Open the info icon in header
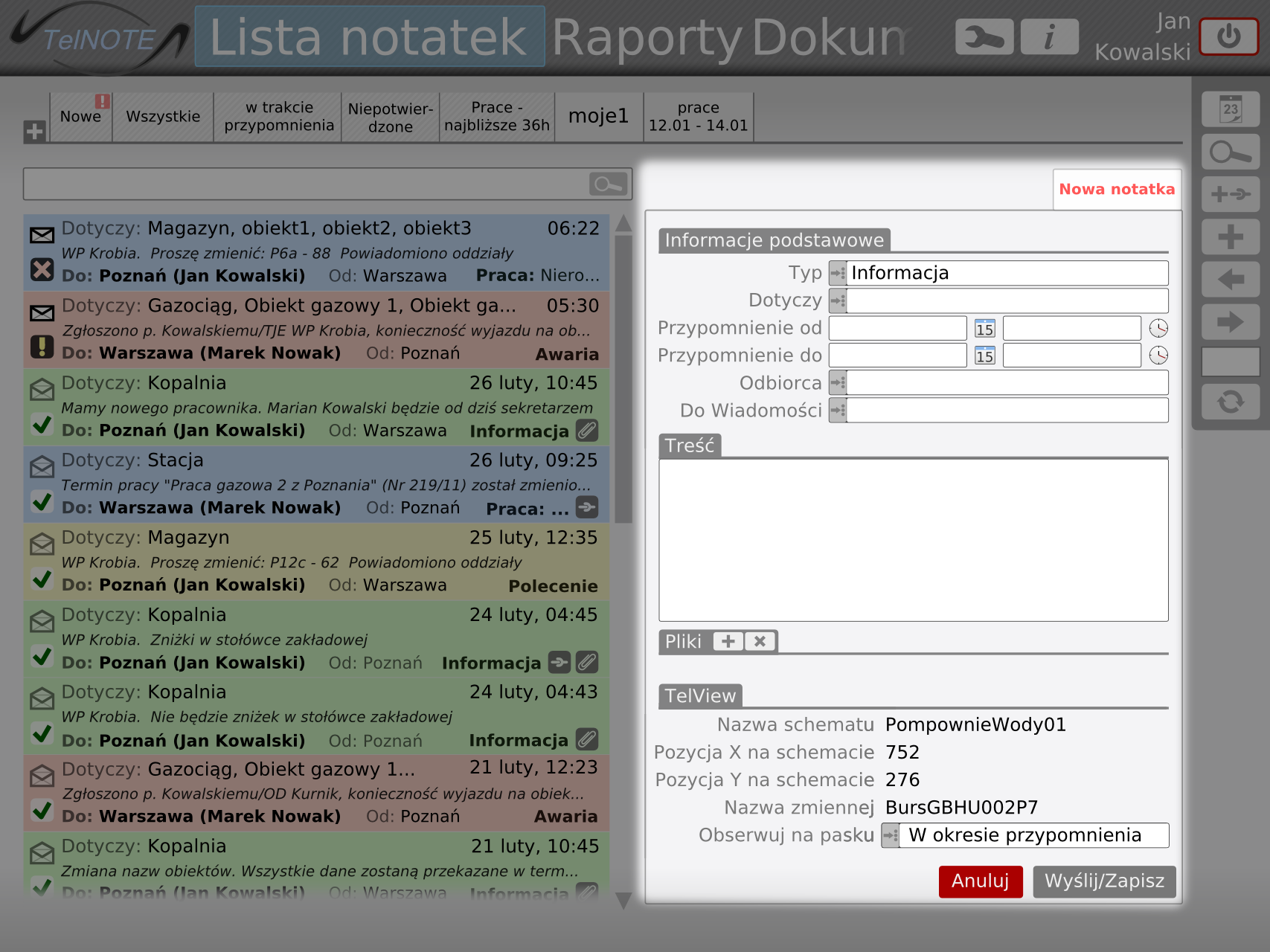 [1049, 36]
